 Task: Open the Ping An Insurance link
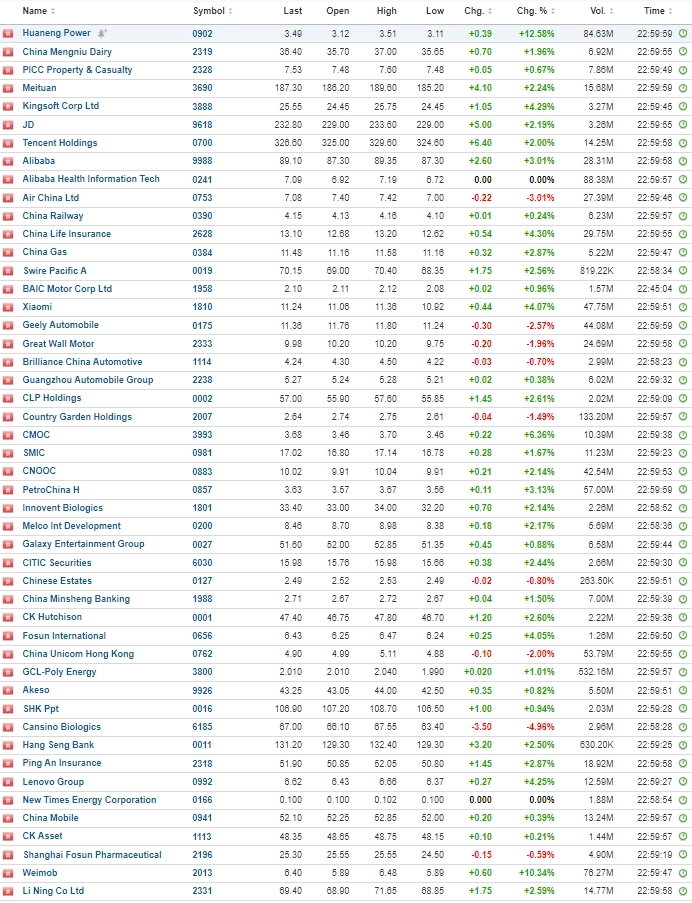62,762
